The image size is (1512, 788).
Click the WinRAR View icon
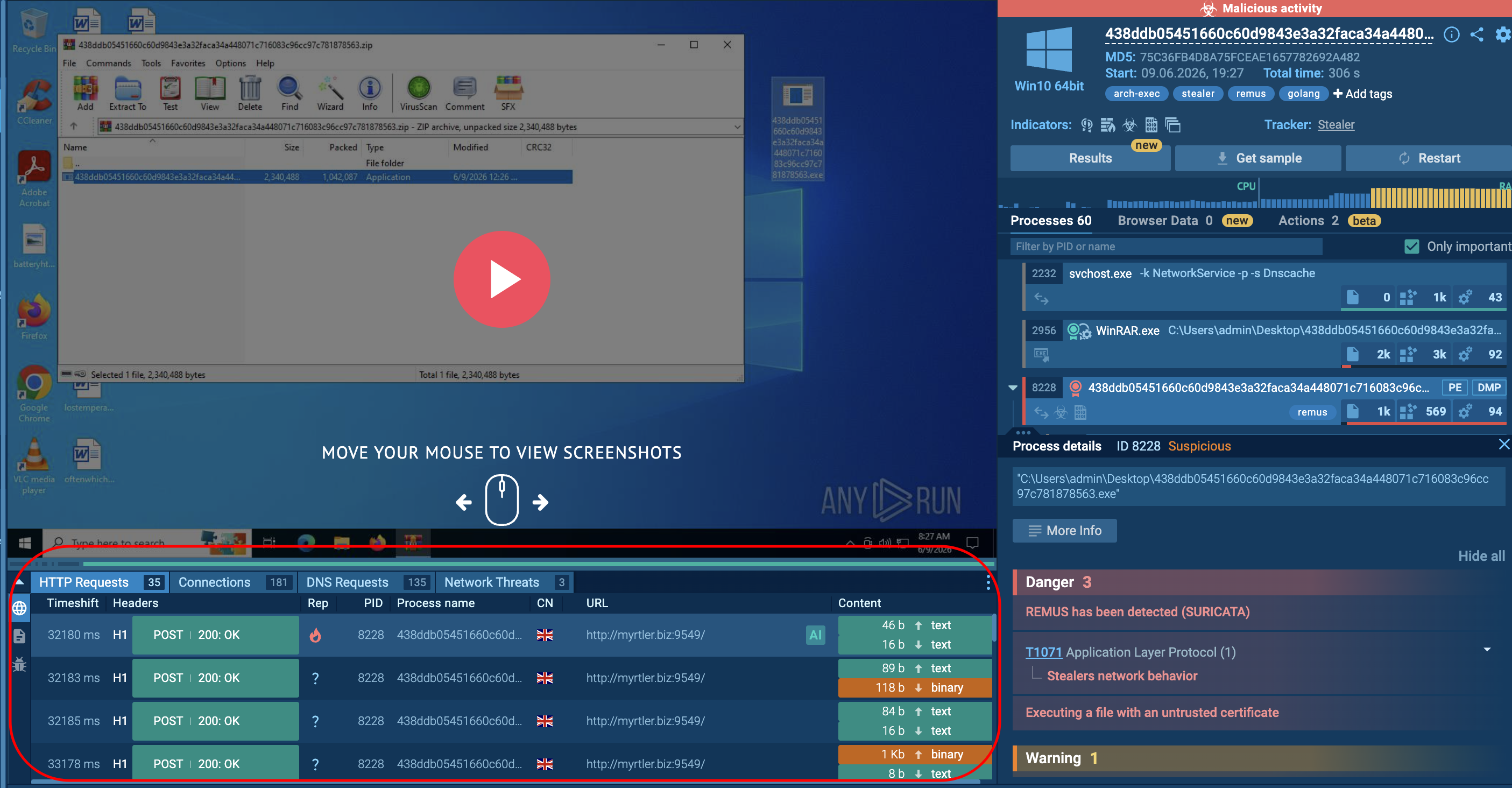209,93
